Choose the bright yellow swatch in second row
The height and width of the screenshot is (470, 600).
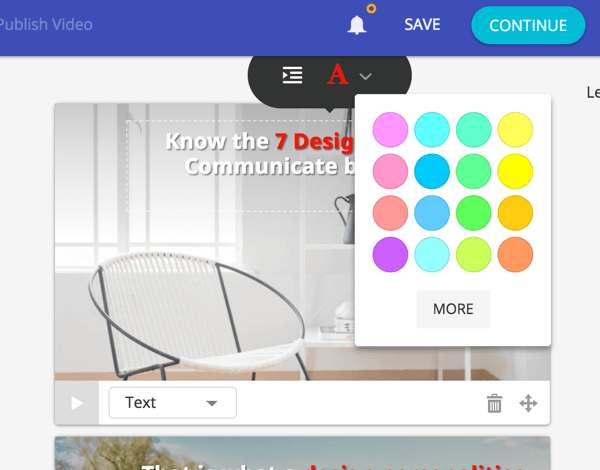coord(516,172)
